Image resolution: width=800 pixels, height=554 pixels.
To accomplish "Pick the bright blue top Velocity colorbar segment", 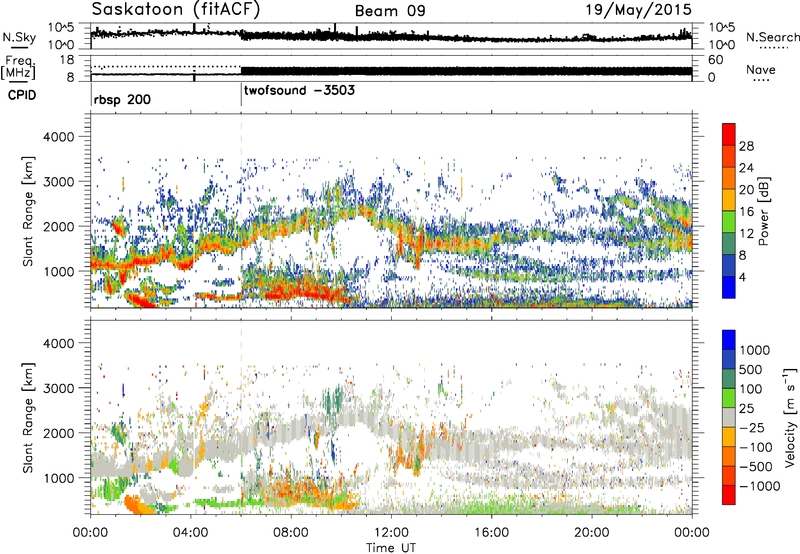I will [x=729, y=339].
